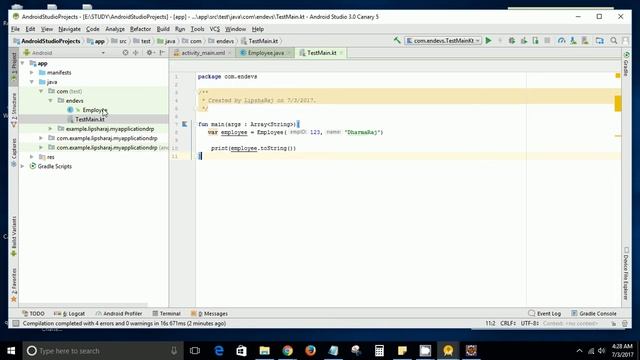Click the Project Structure icon in toolbar

[600, 40]
